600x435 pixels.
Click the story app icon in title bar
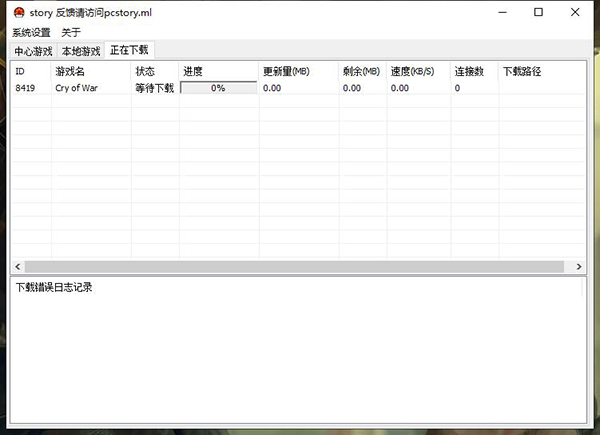pos(17,12)
